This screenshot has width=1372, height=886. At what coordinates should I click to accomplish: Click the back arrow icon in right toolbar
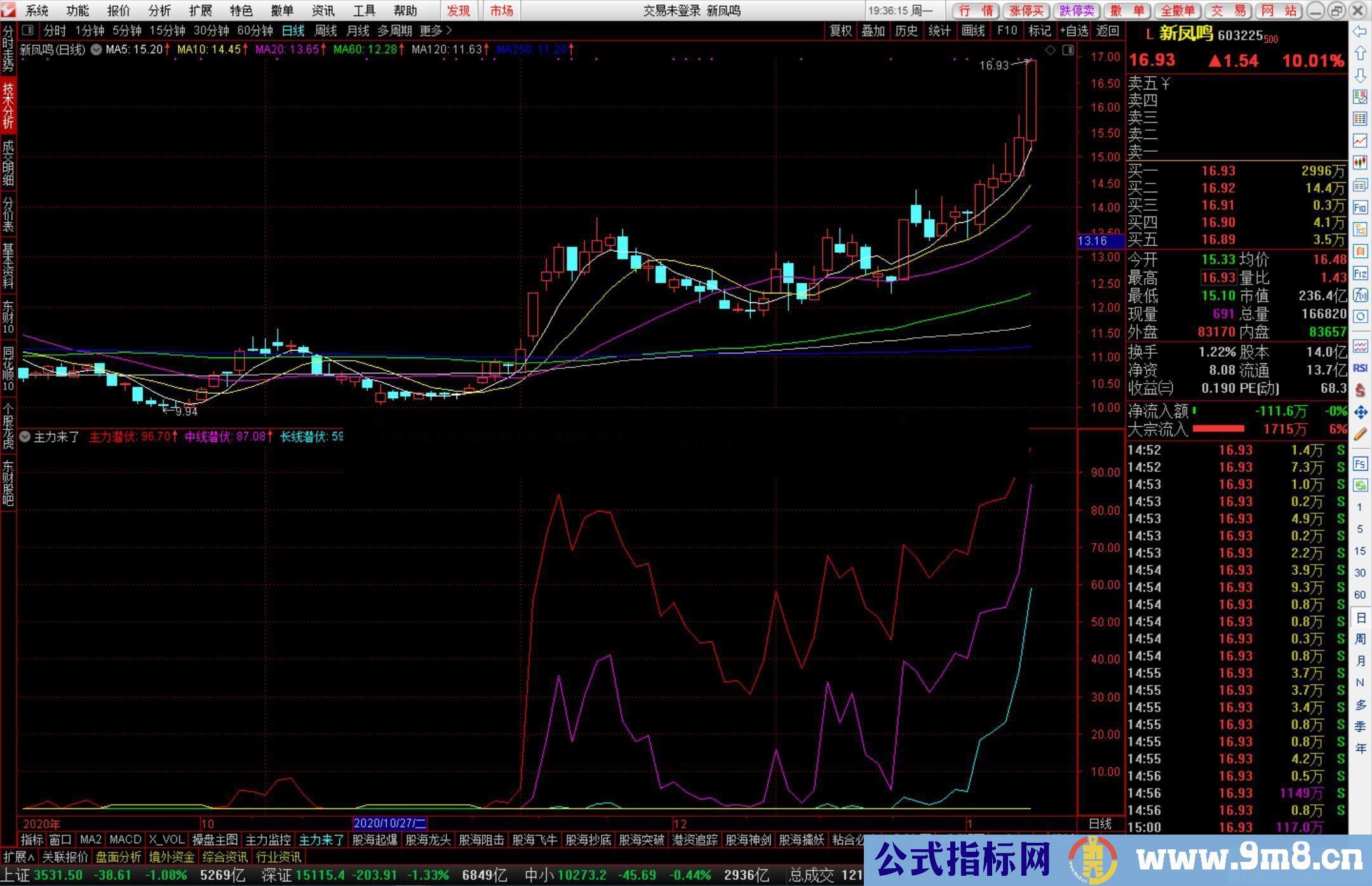(x=1360, y=32)
